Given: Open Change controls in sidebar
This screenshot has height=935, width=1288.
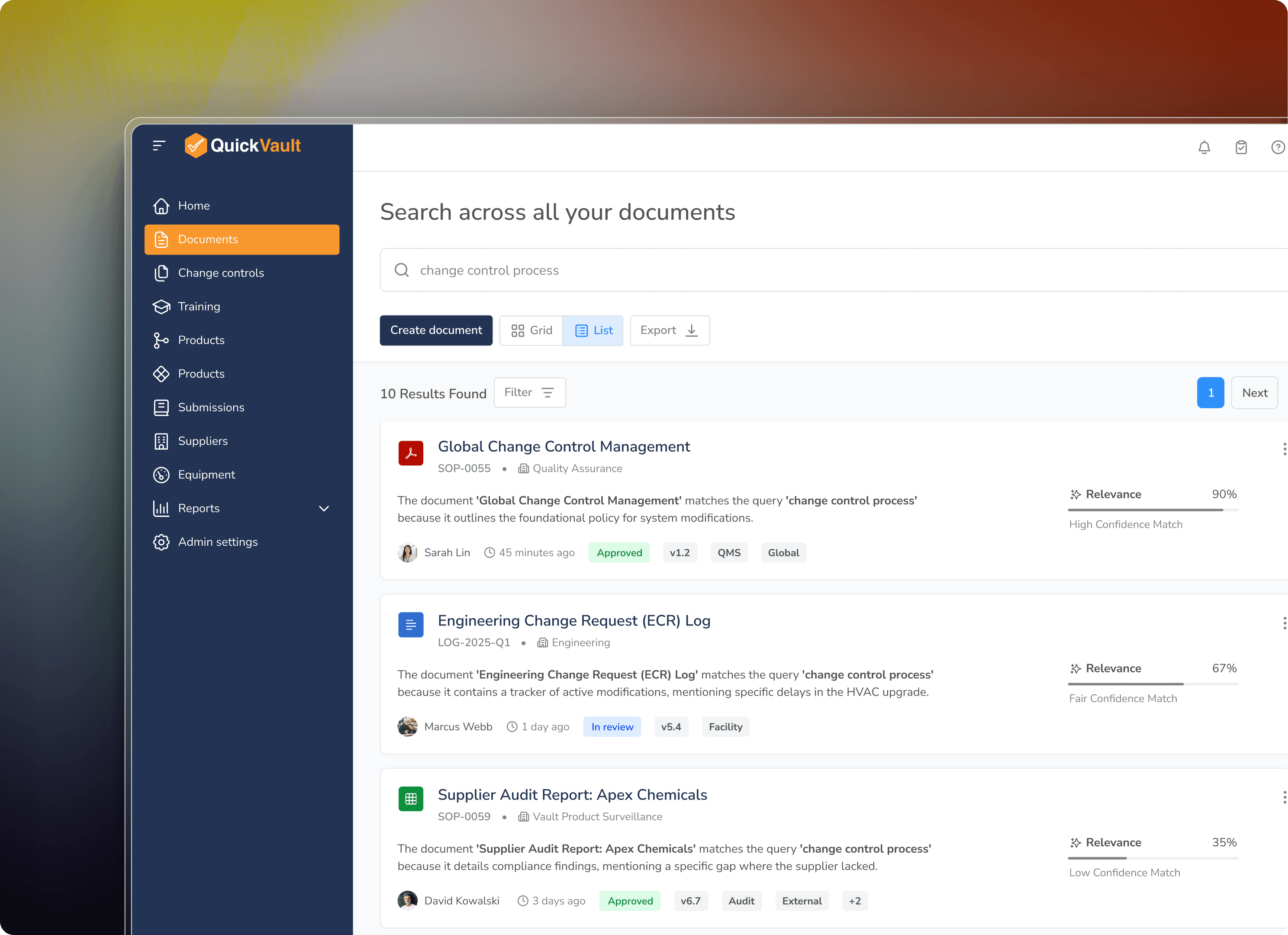Looking at the screenshot, I should pyautogui.click(x=221, y=273).
